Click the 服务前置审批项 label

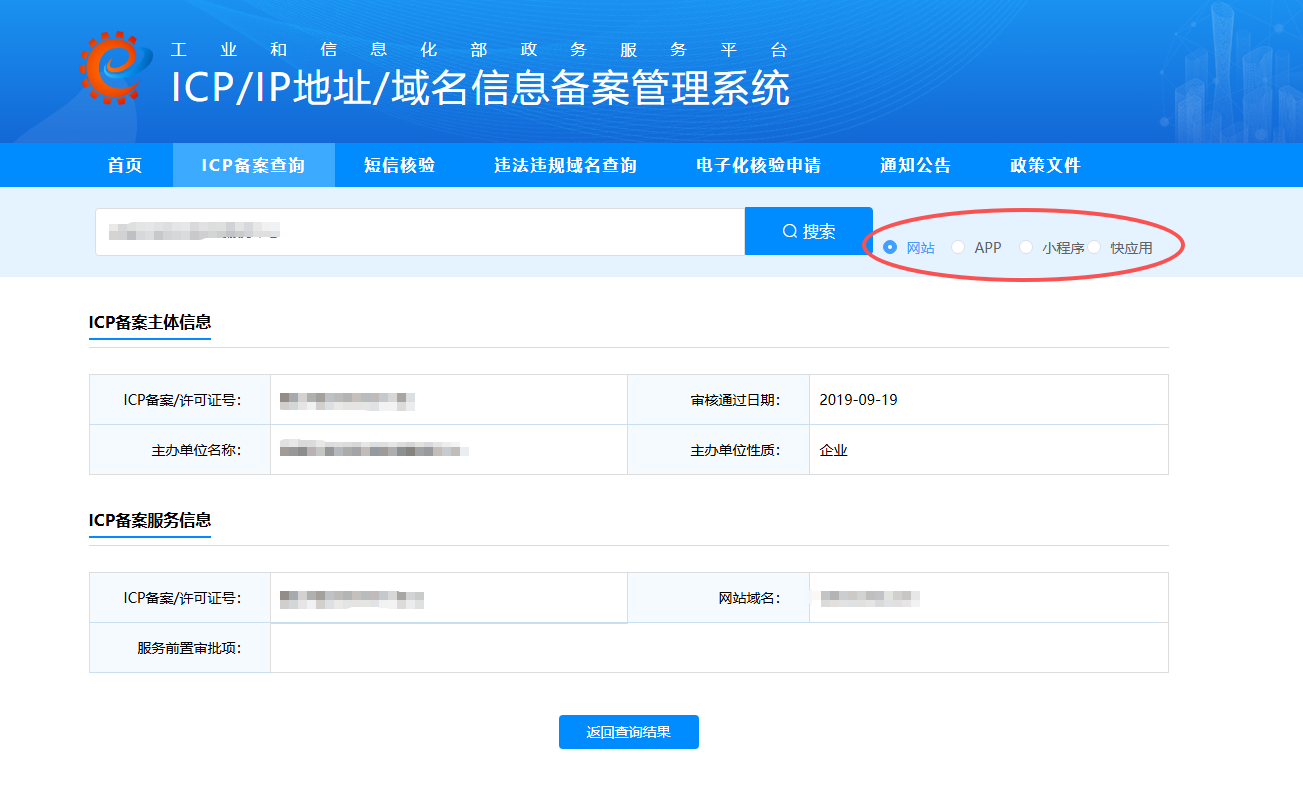pyautogui.click(x=190, y=648)
